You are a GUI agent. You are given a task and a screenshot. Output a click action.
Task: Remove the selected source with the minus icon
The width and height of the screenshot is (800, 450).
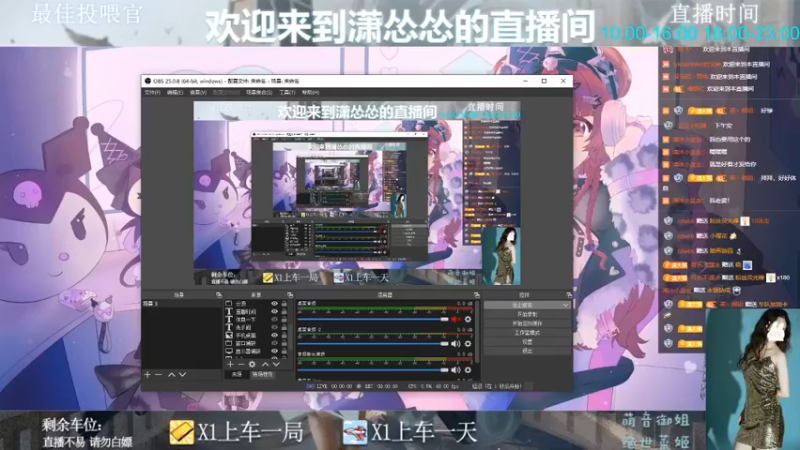coord(241,364)
